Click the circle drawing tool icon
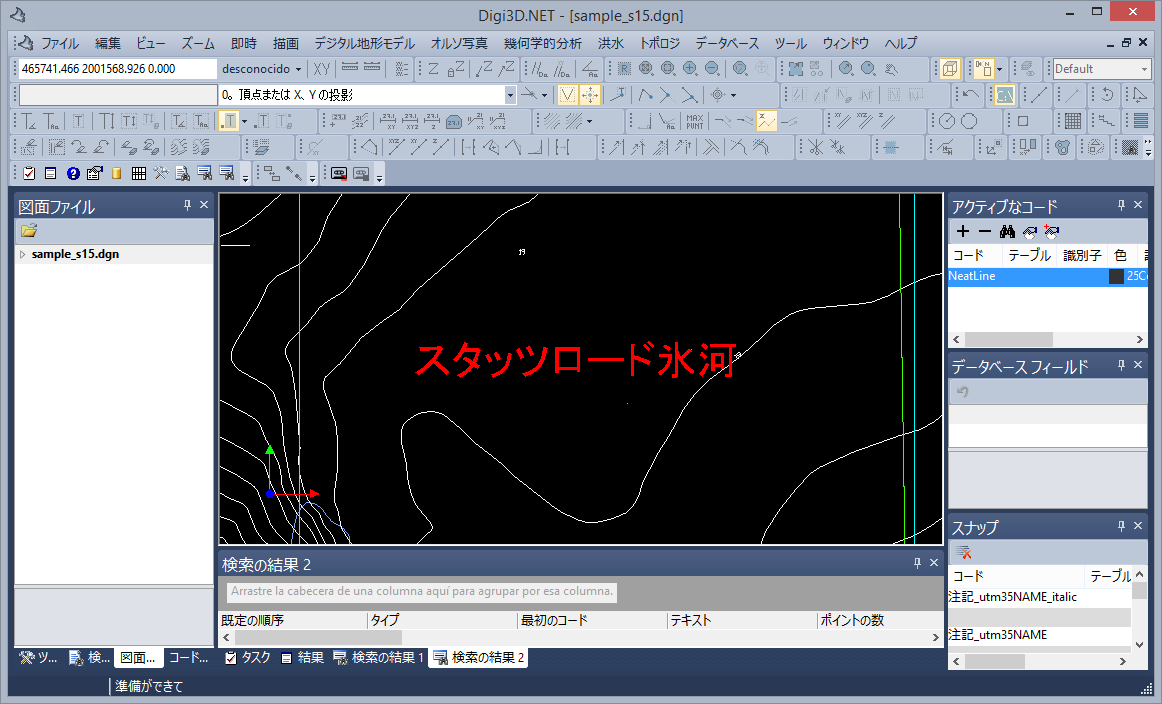Viewport: 1162px width, 704px height. (968, 121)
